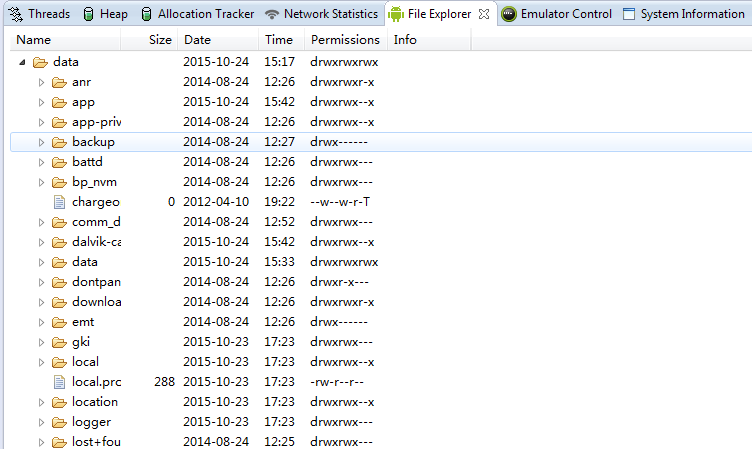Close the File Explorer tab

coord(484,14)
